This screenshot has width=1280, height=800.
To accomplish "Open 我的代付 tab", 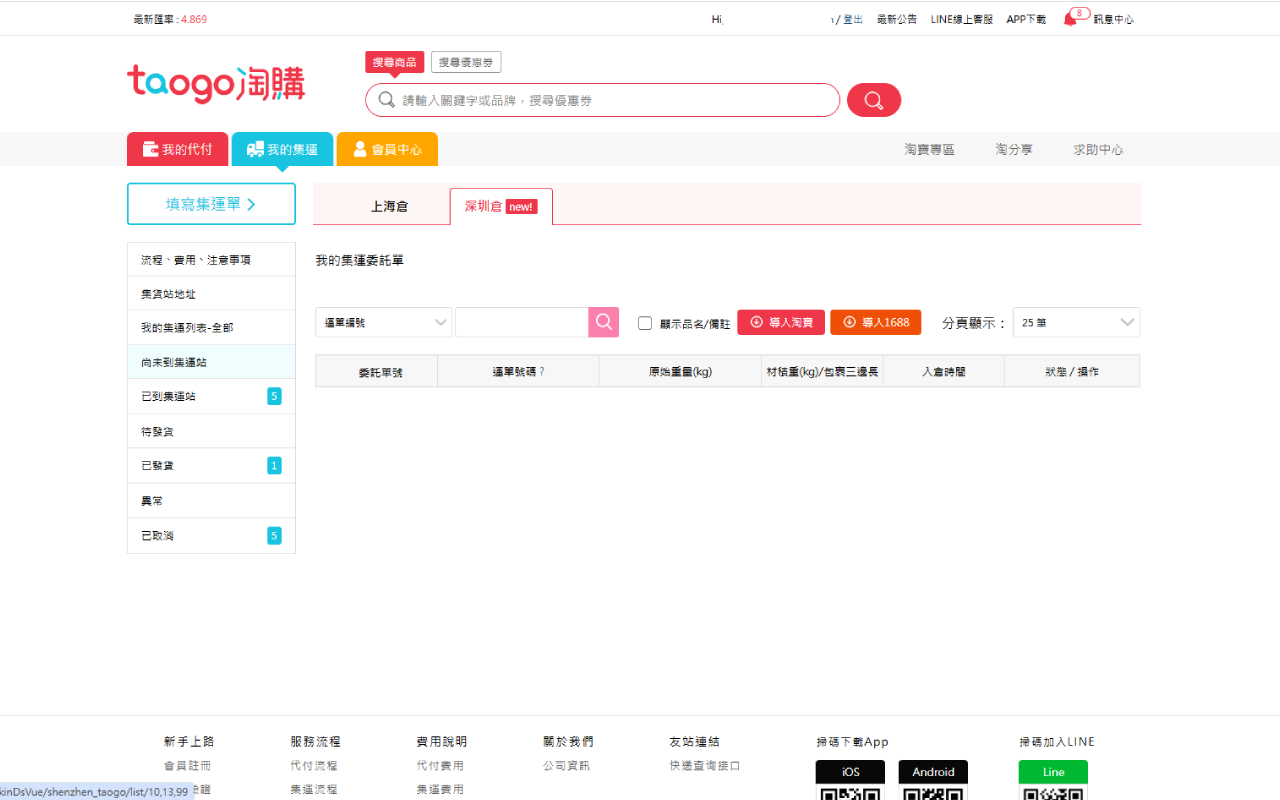I will click(178, 149).
